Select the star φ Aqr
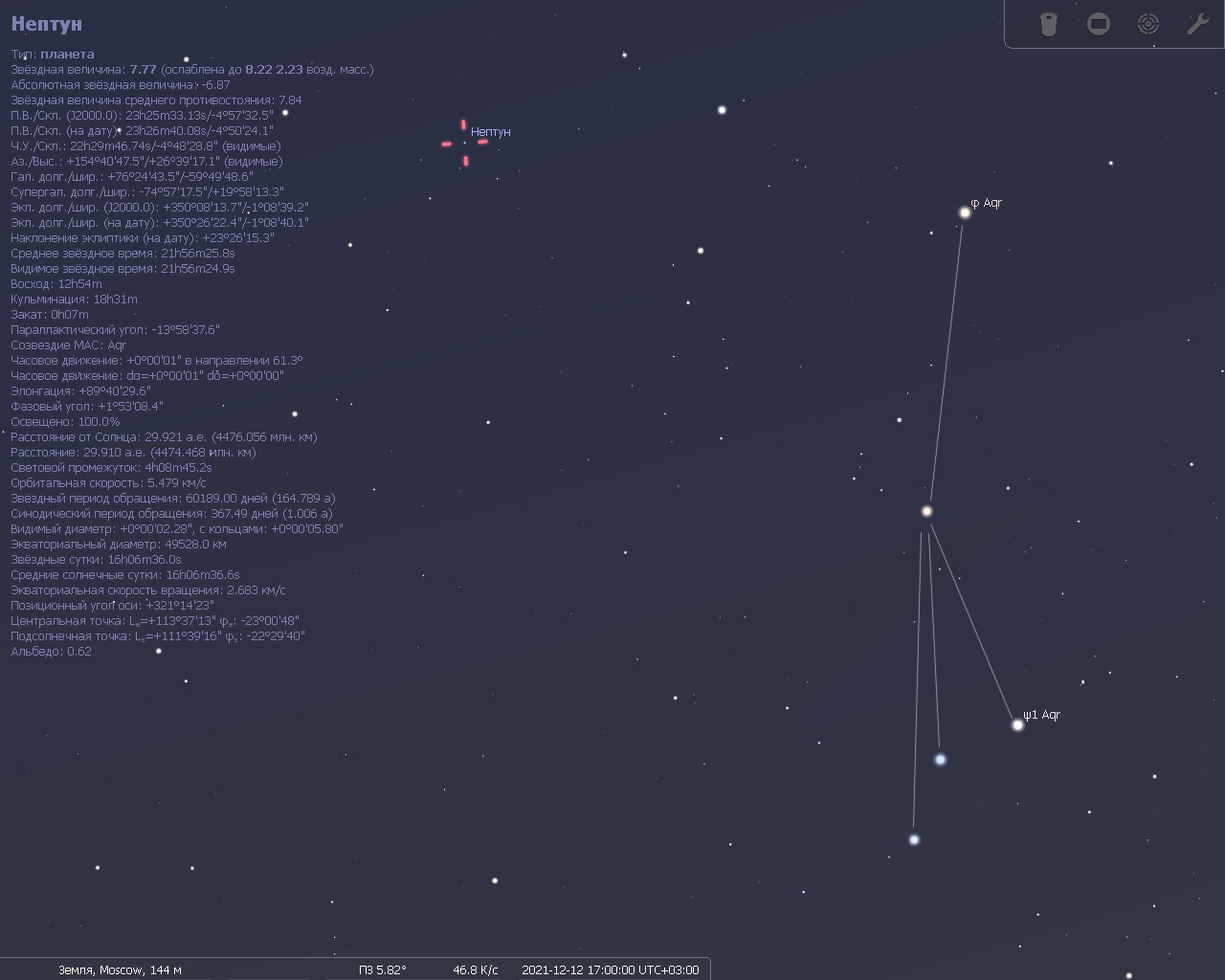The height and width of the screenshot is (980, 1225). click(x=965, y=212)
